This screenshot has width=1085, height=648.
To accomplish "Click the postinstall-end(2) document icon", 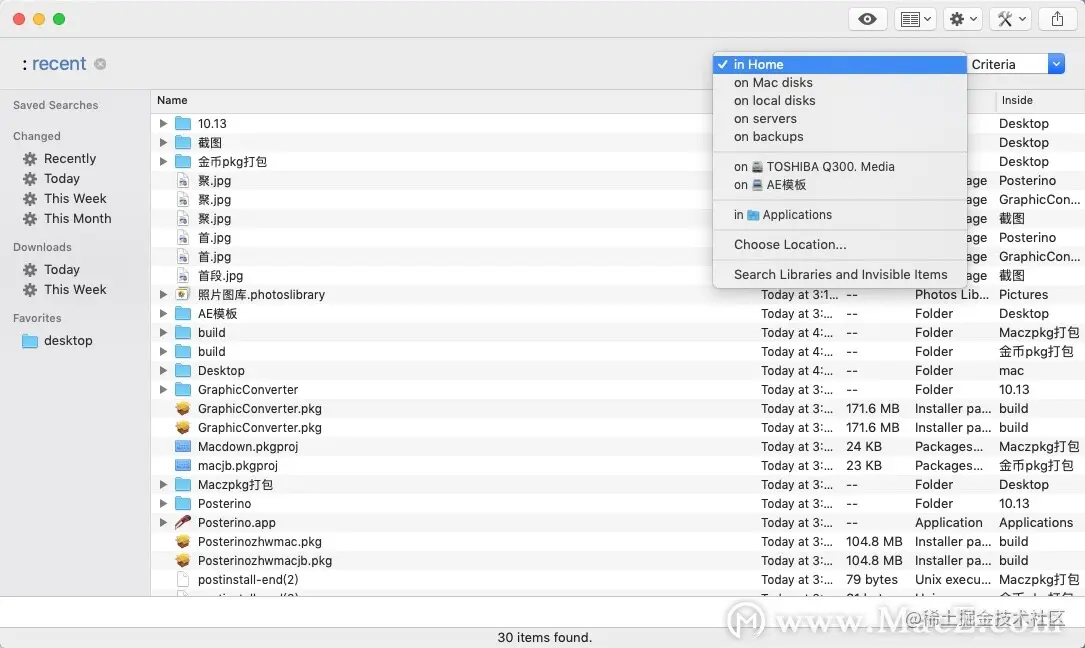I will [183, 579].
